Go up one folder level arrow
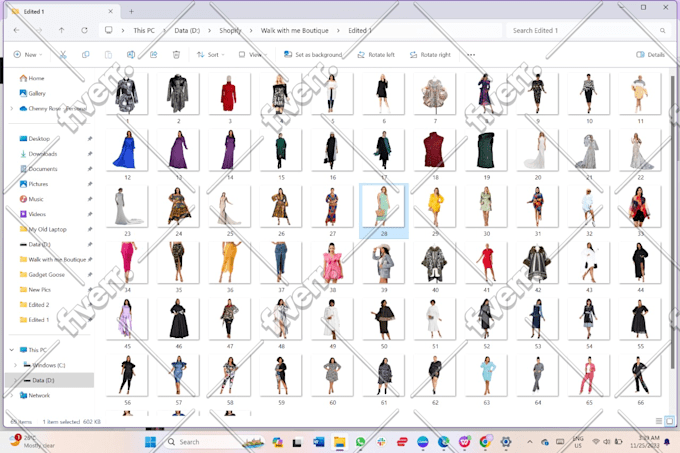This screenshot has height=453, width=680. [62, 30]
